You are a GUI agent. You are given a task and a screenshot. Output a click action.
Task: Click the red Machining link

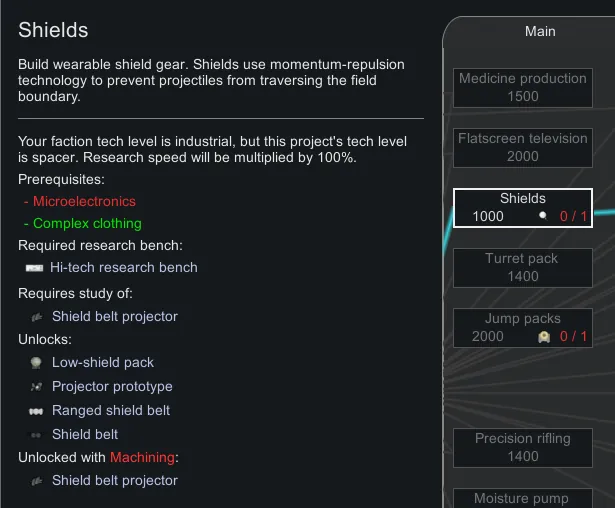(143, 457)
